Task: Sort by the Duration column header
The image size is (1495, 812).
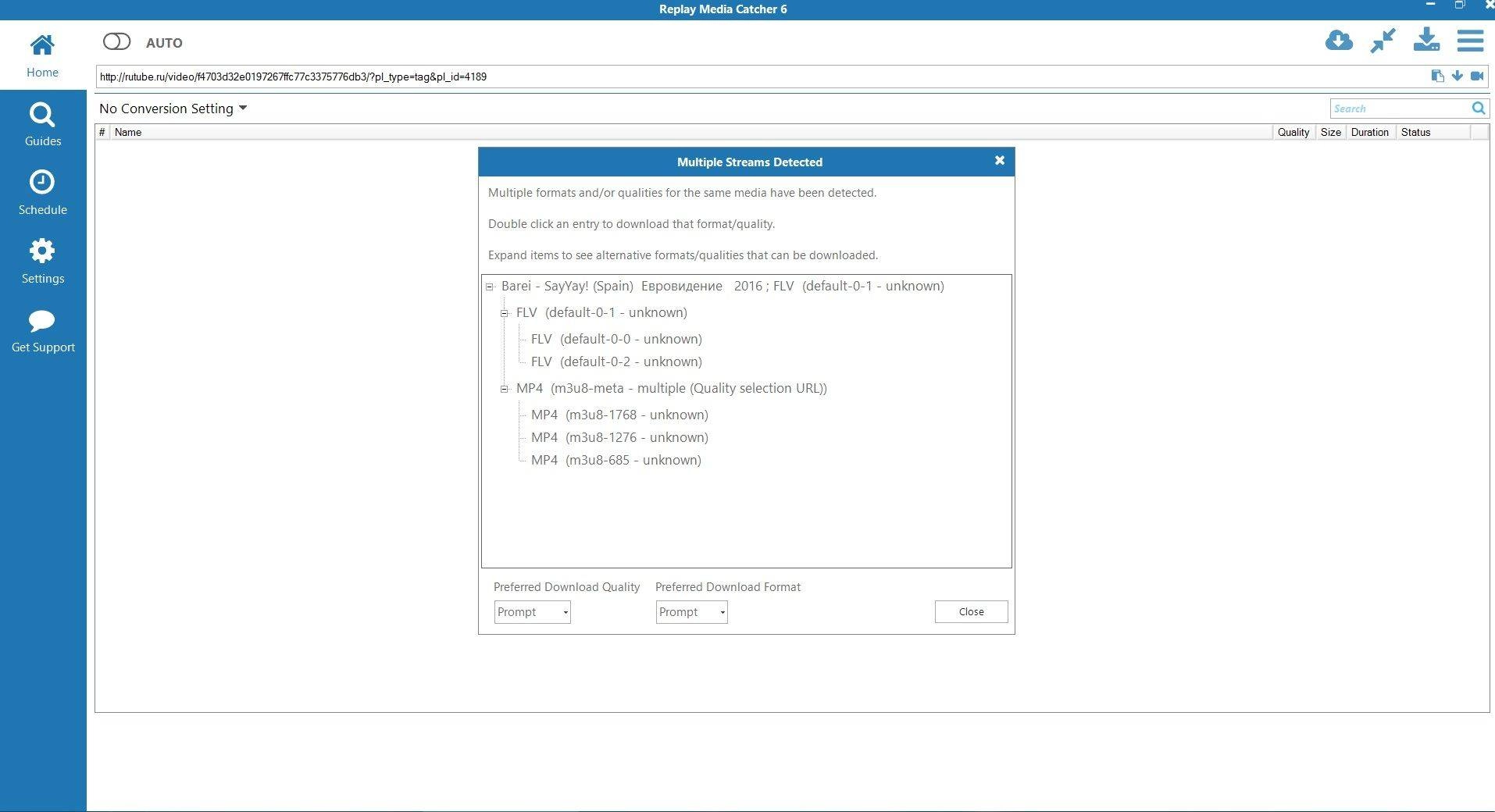Action: [x=1370, y=132]
